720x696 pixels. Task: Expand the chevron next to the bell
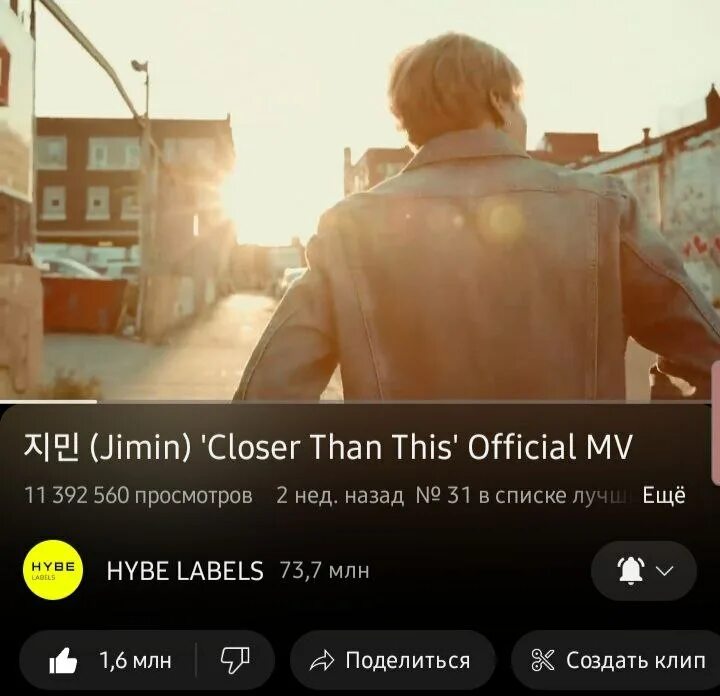click(664, 571)
